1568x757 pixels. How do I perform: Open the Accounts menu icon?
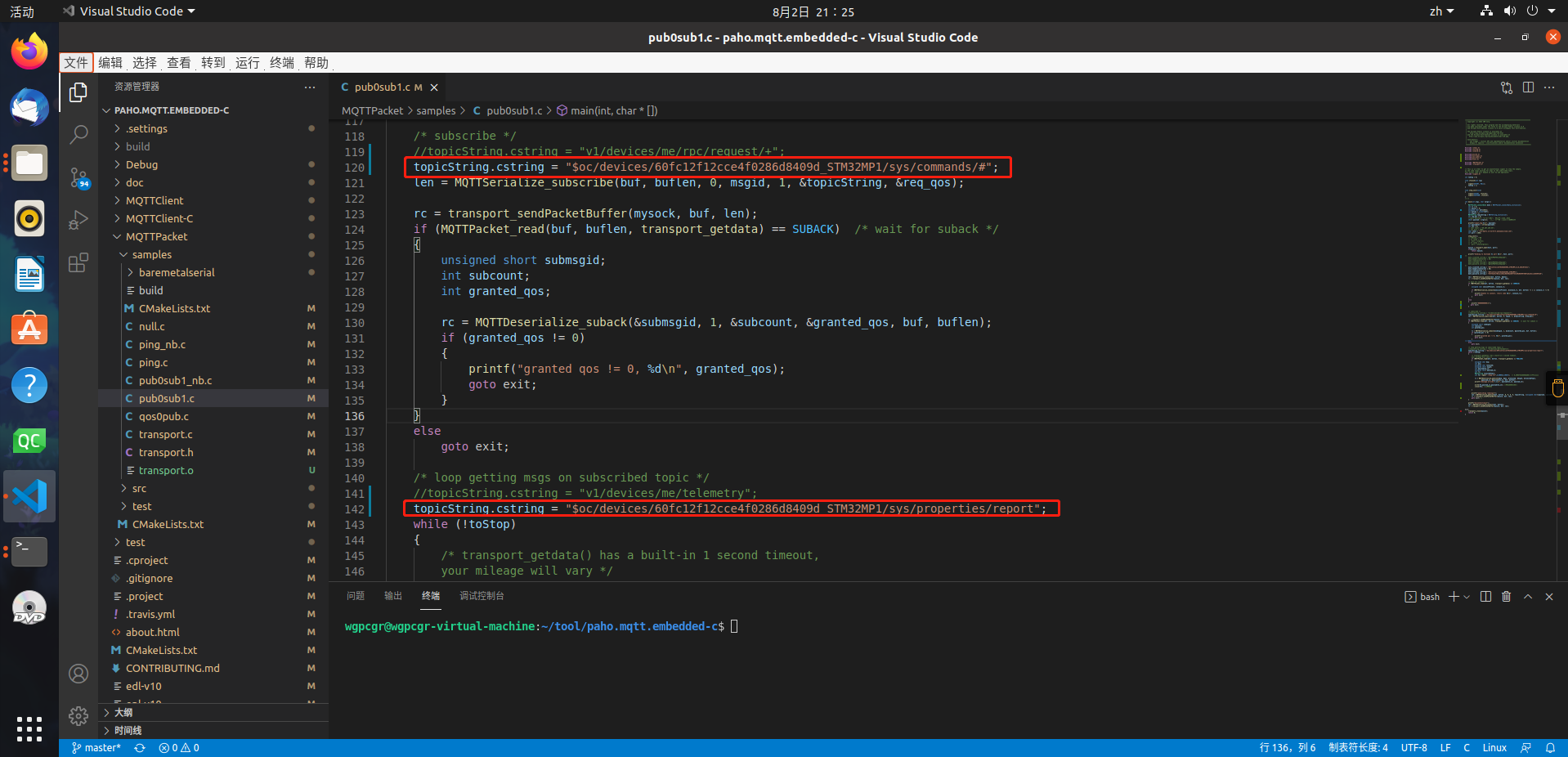tap(78, 674)
